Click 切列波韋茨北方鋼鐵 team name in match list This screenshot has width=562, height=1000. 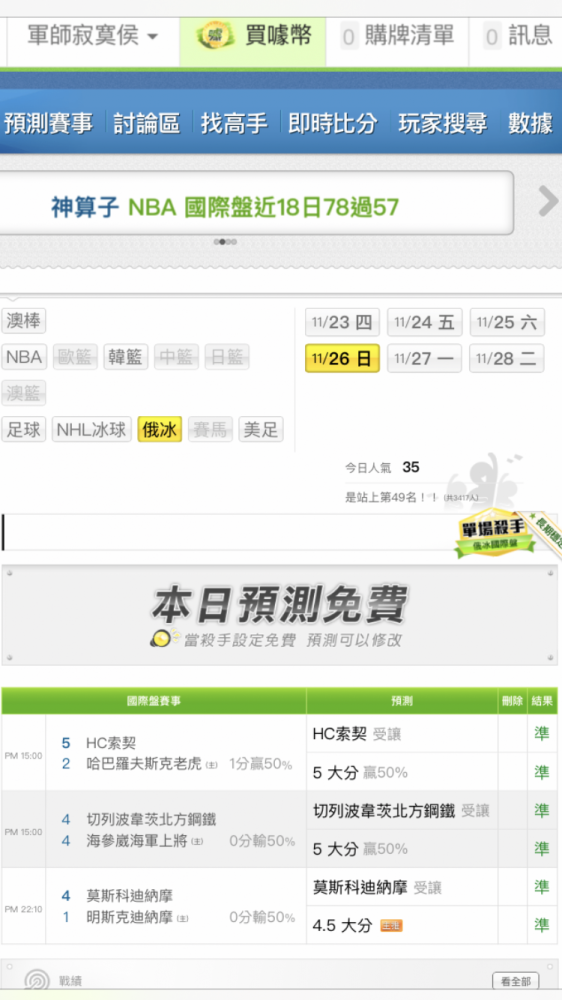(151, 820)
